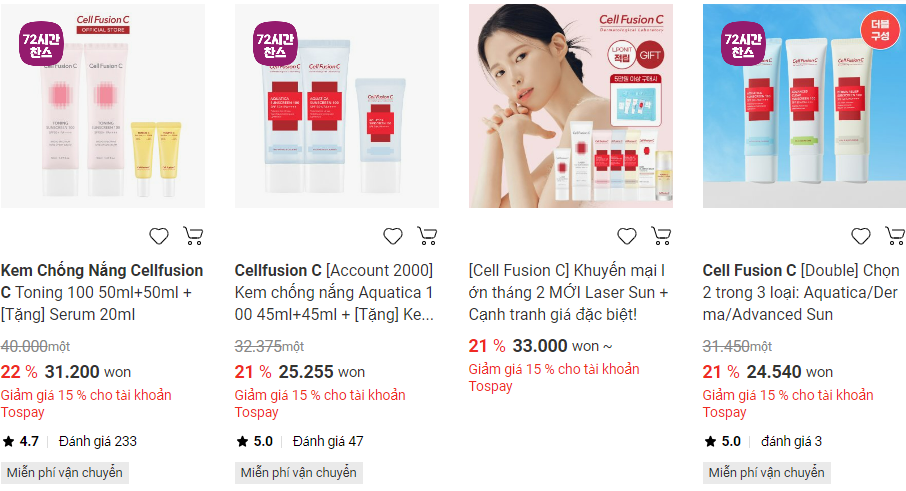The width and height of the screenshot is (906, 491).
Task: Add Aquatica 100 sunscreen to shopping cart
Action: coord(427,236)
